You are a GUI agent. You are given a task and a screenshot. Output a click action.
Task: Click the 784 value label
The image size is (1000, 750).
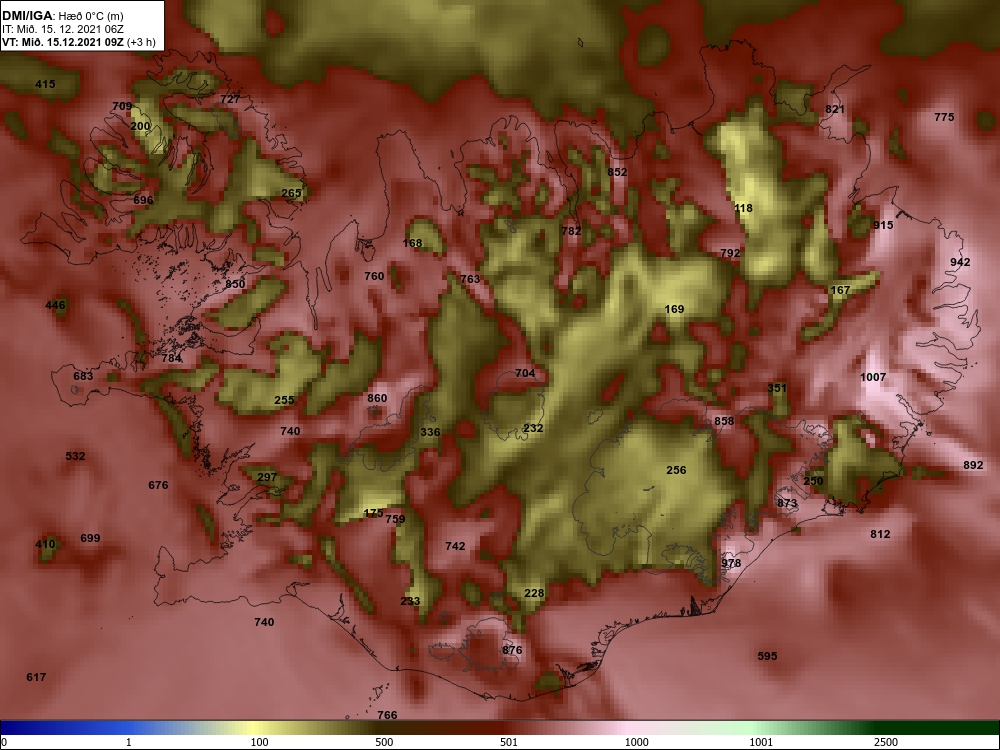[172, 358]
